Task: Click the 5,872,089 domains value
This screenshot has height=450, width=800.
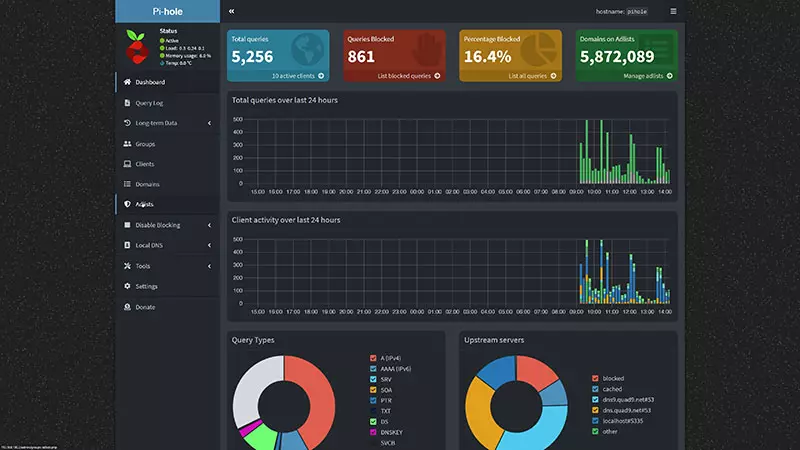Action: coord(617,57)
